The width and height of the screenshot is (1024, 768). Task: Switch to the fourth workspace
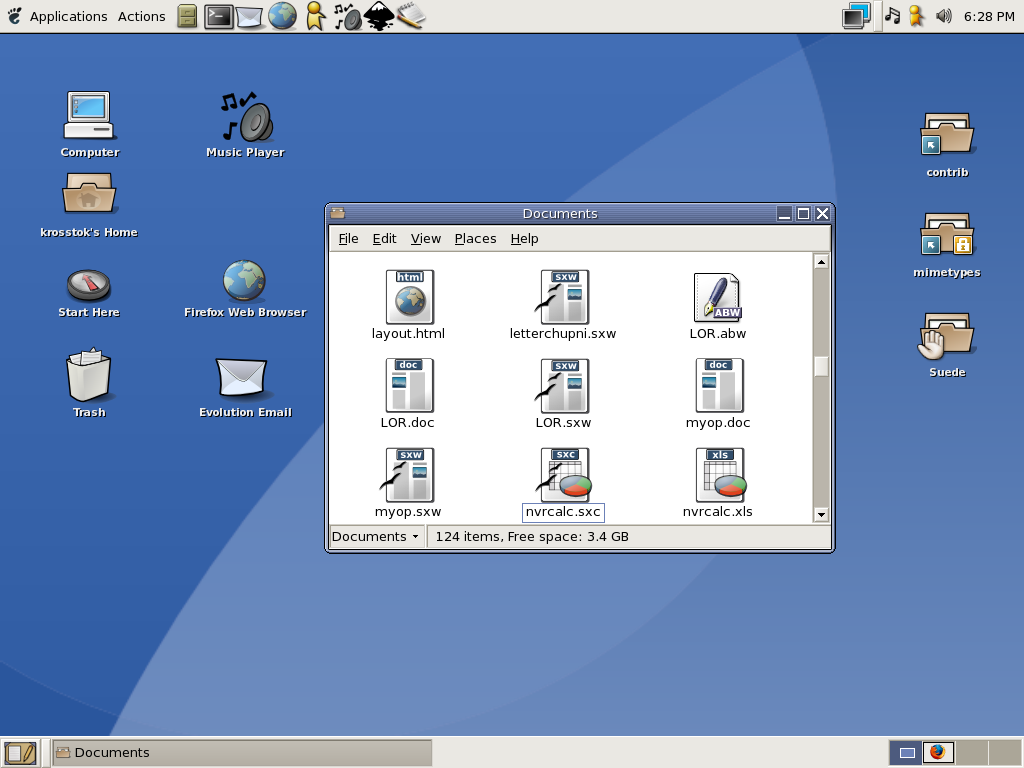(1004, 753)
